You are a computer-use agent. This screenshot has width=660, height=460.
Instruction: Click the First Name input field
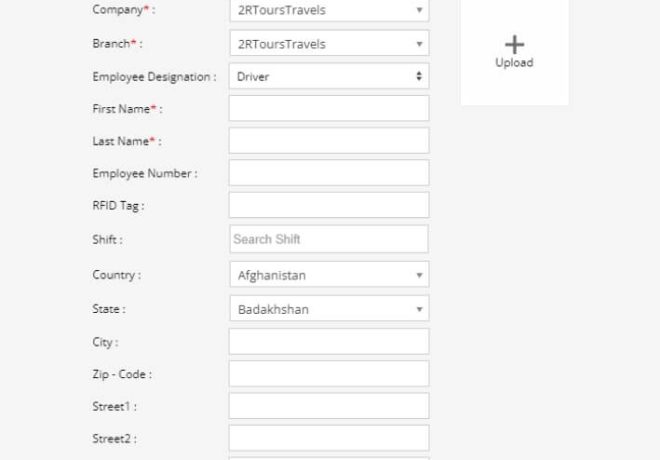coord(328,108)
